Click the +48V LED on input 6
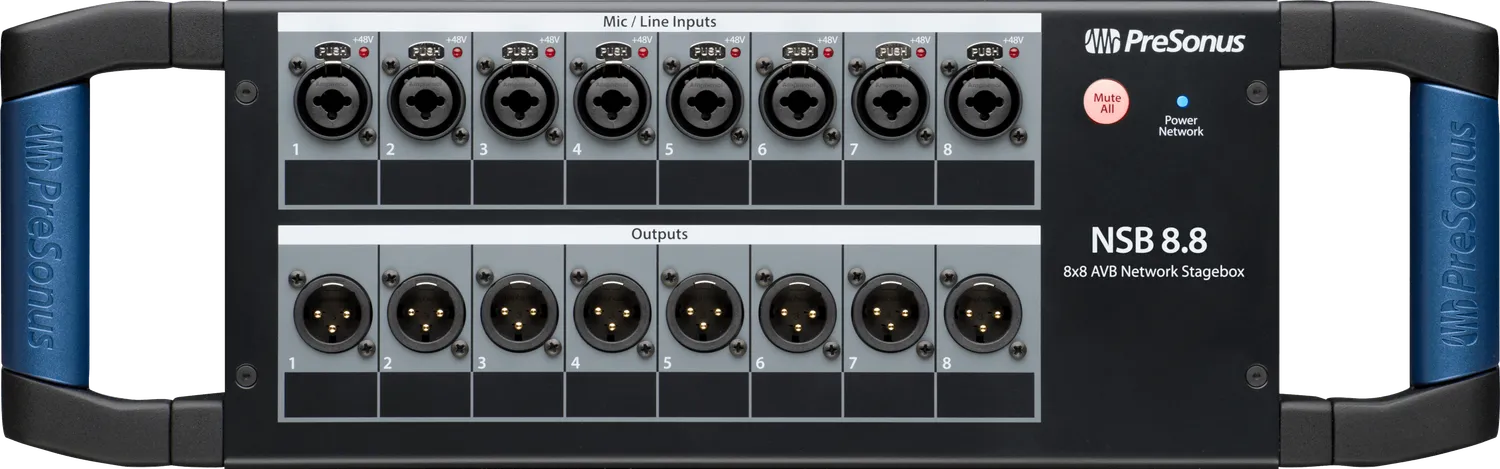This screenshot has width=1500, height=469. [828, 52]
